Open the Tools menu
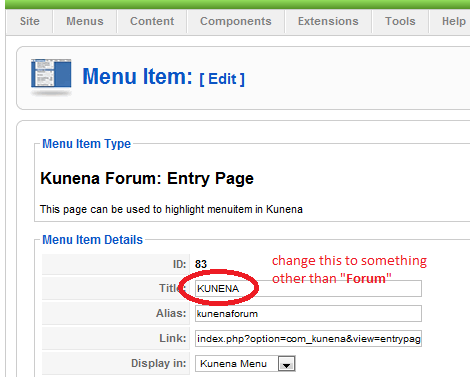470x377 pixels. (x=400, y=21)
